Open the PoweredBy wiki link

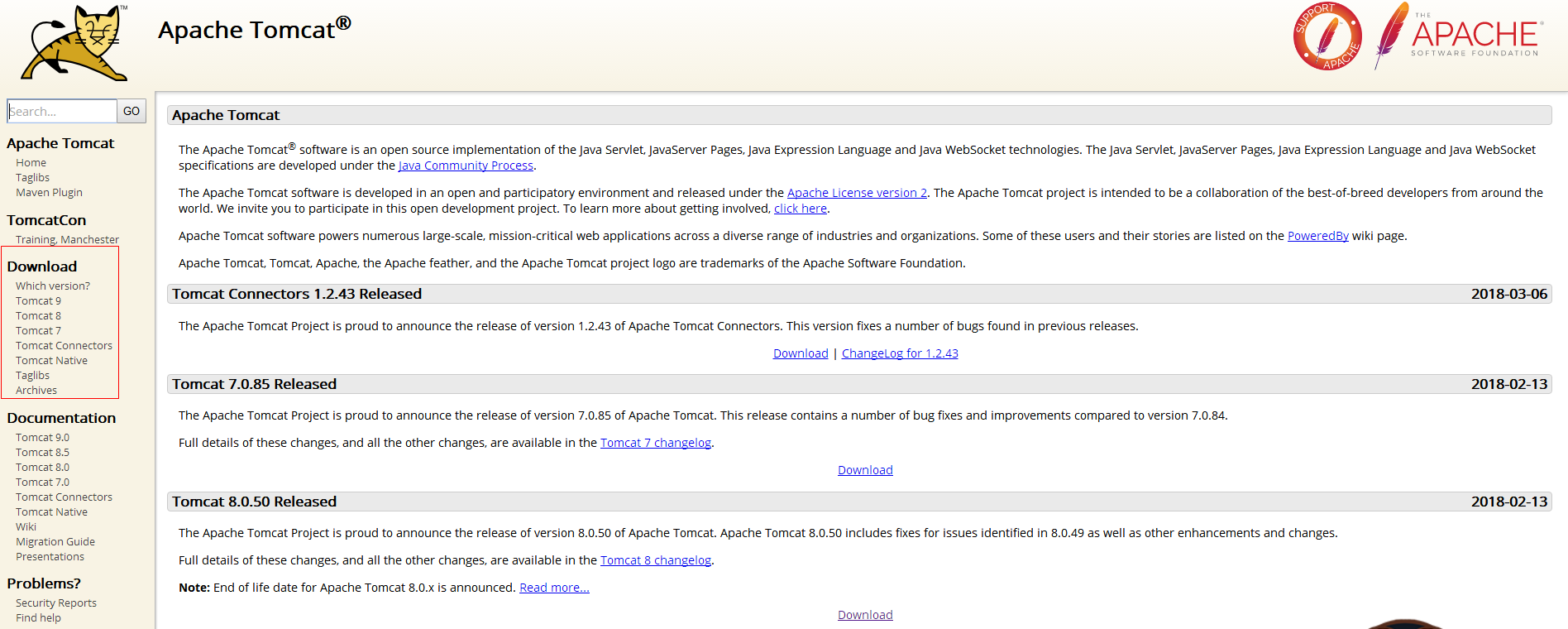(1318, 236)
